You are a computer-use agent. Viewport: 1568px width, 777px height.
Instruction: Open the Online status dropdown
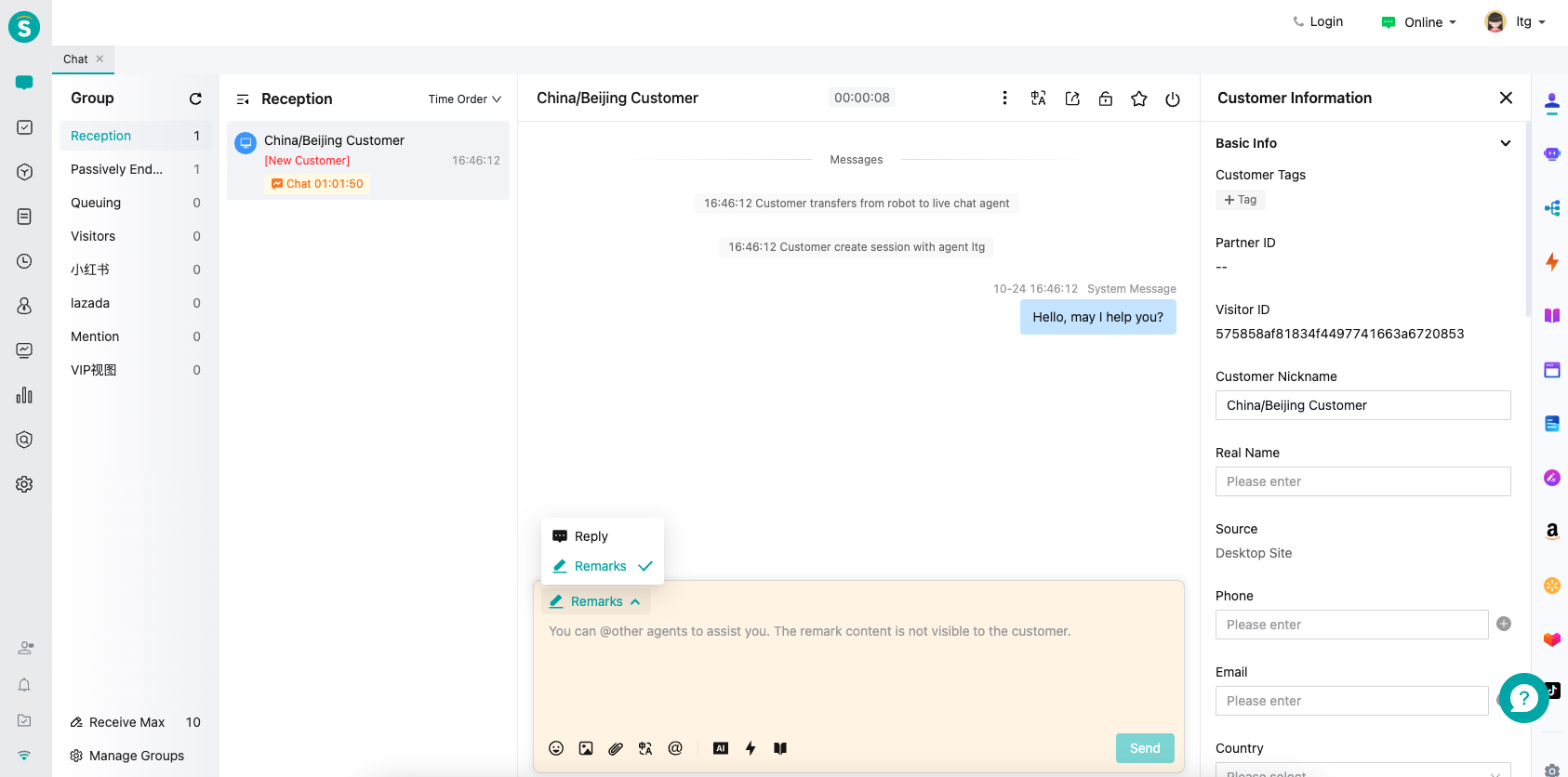click(1420, 22)
